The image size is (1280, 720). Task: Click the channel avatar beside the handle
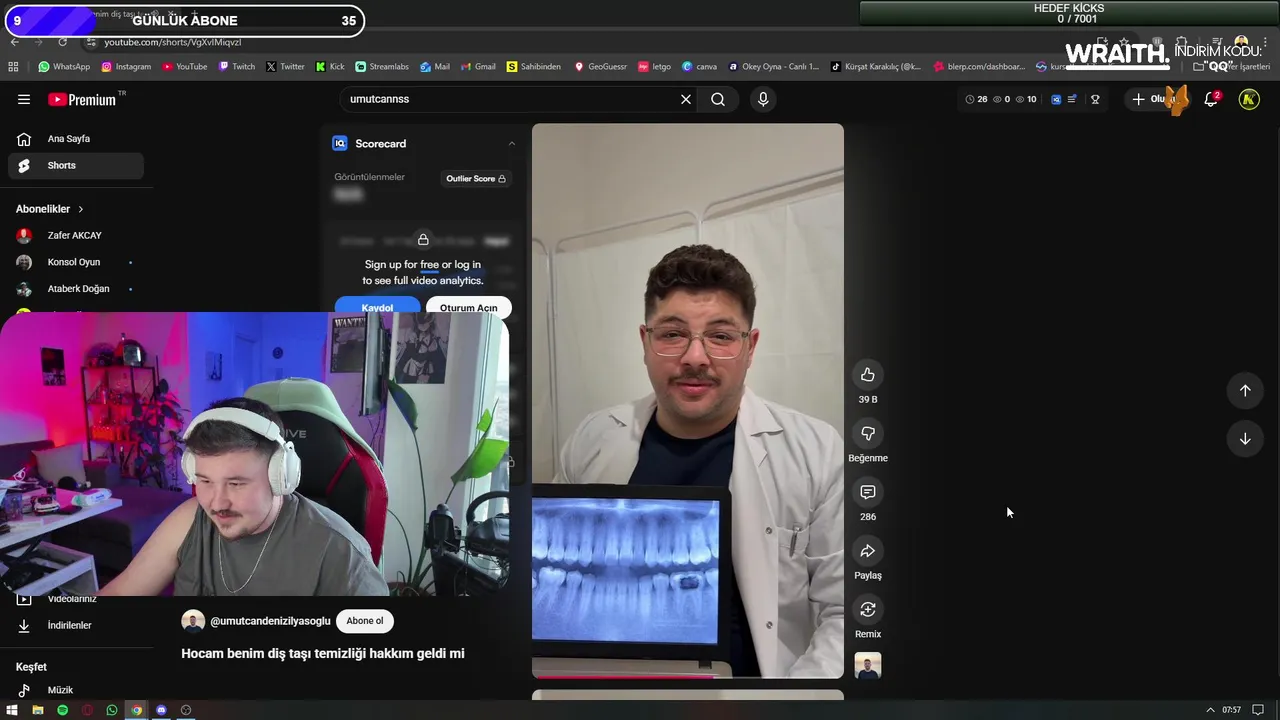coord(193,621)
